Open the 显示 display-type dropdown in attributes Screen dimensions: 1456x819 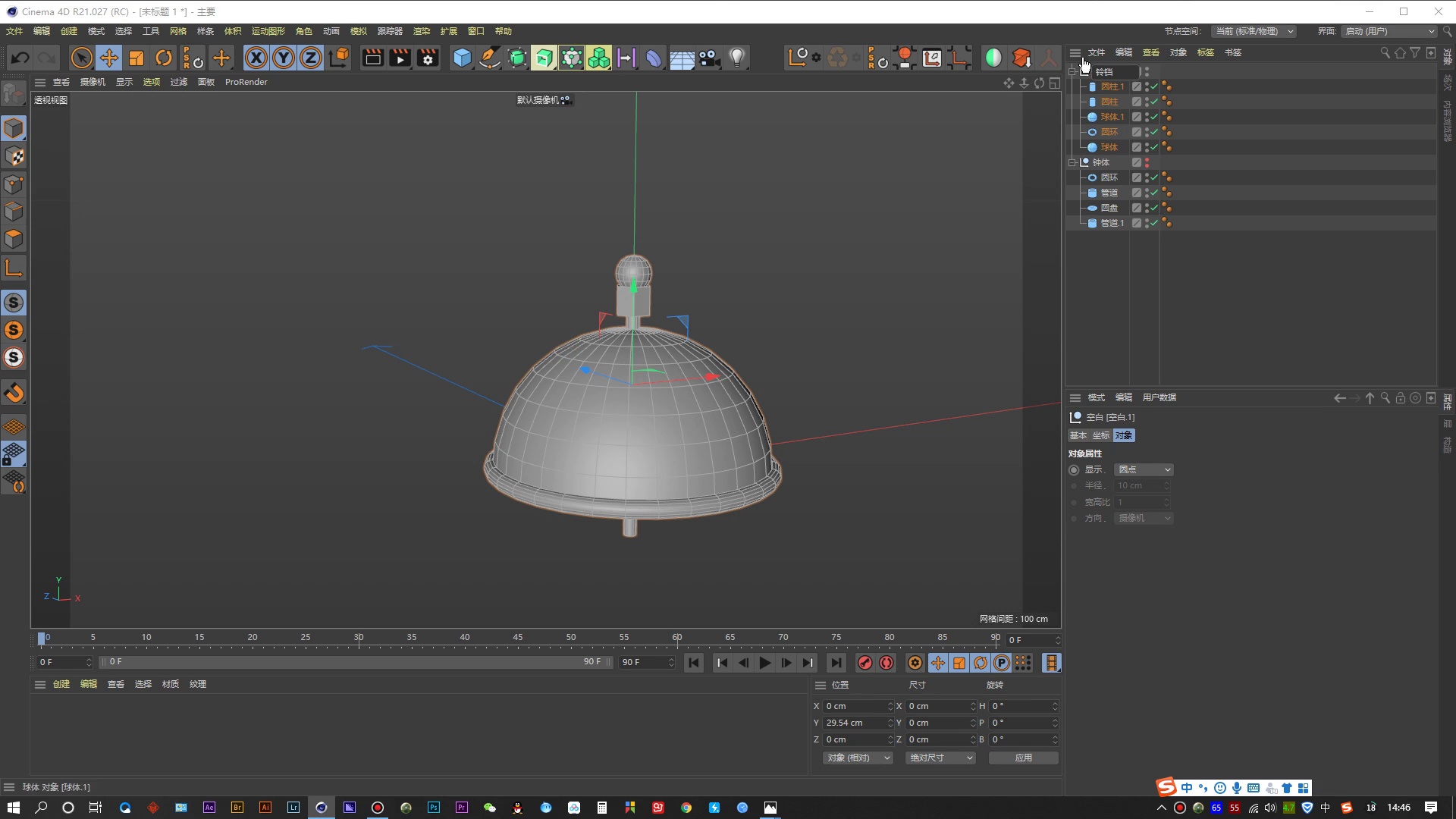pyautogui.click(x=1144, y=469)
